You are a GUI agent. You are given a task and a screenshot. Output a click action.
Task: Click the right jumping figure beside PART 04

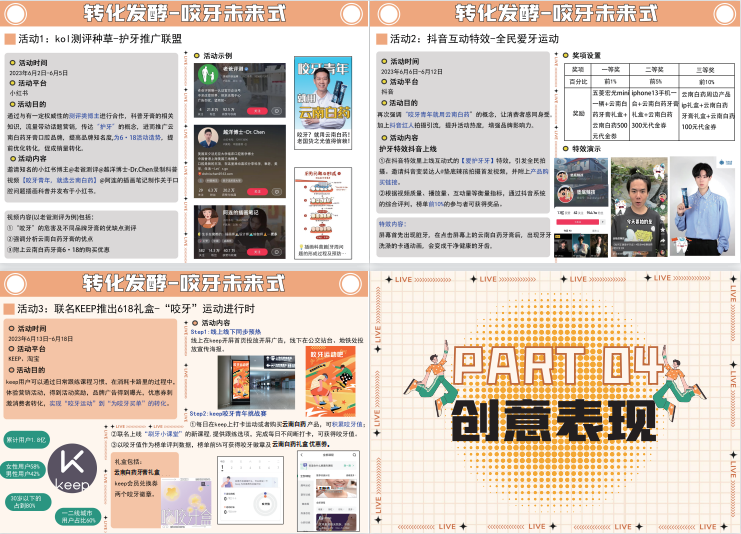point(681,383)
